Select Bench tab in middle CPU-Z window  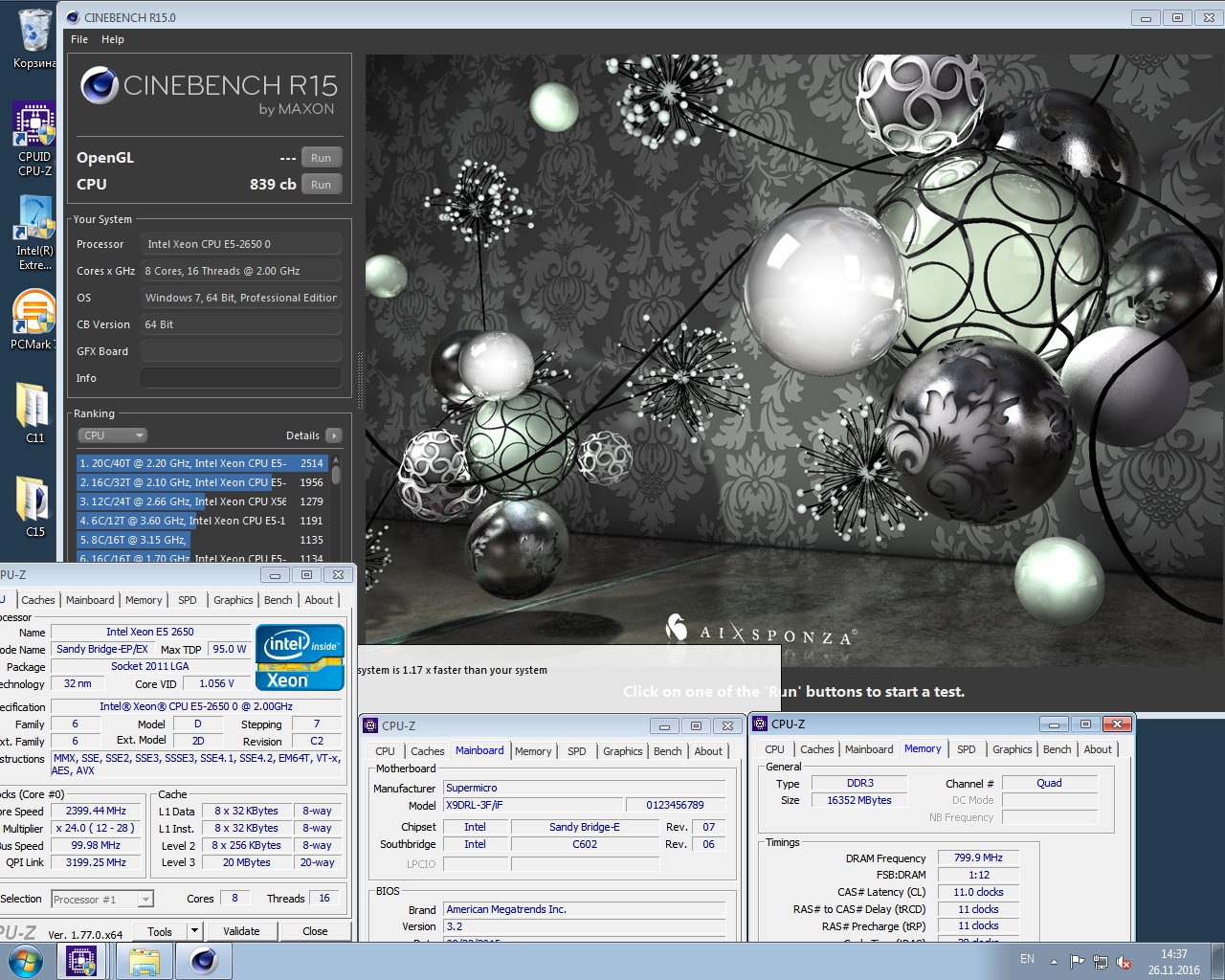668,751
